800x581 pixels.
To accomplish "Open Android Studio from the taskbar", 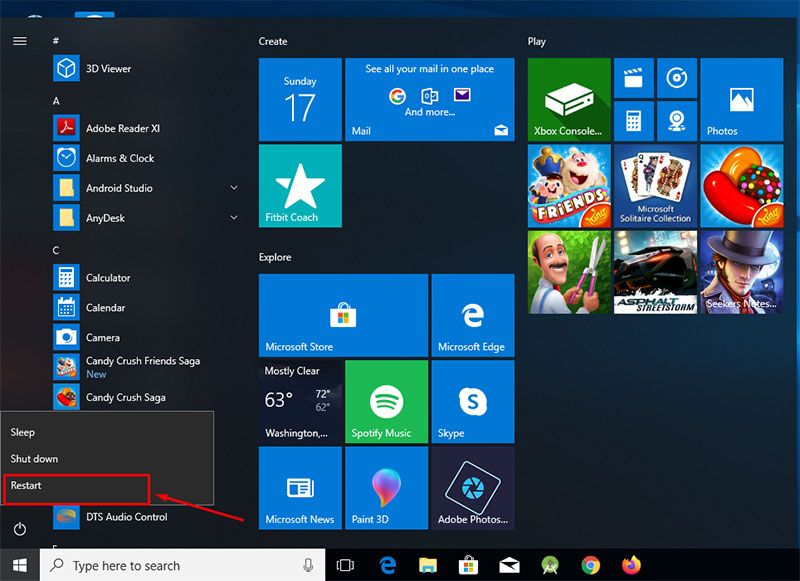I will (x=550, y=565).
